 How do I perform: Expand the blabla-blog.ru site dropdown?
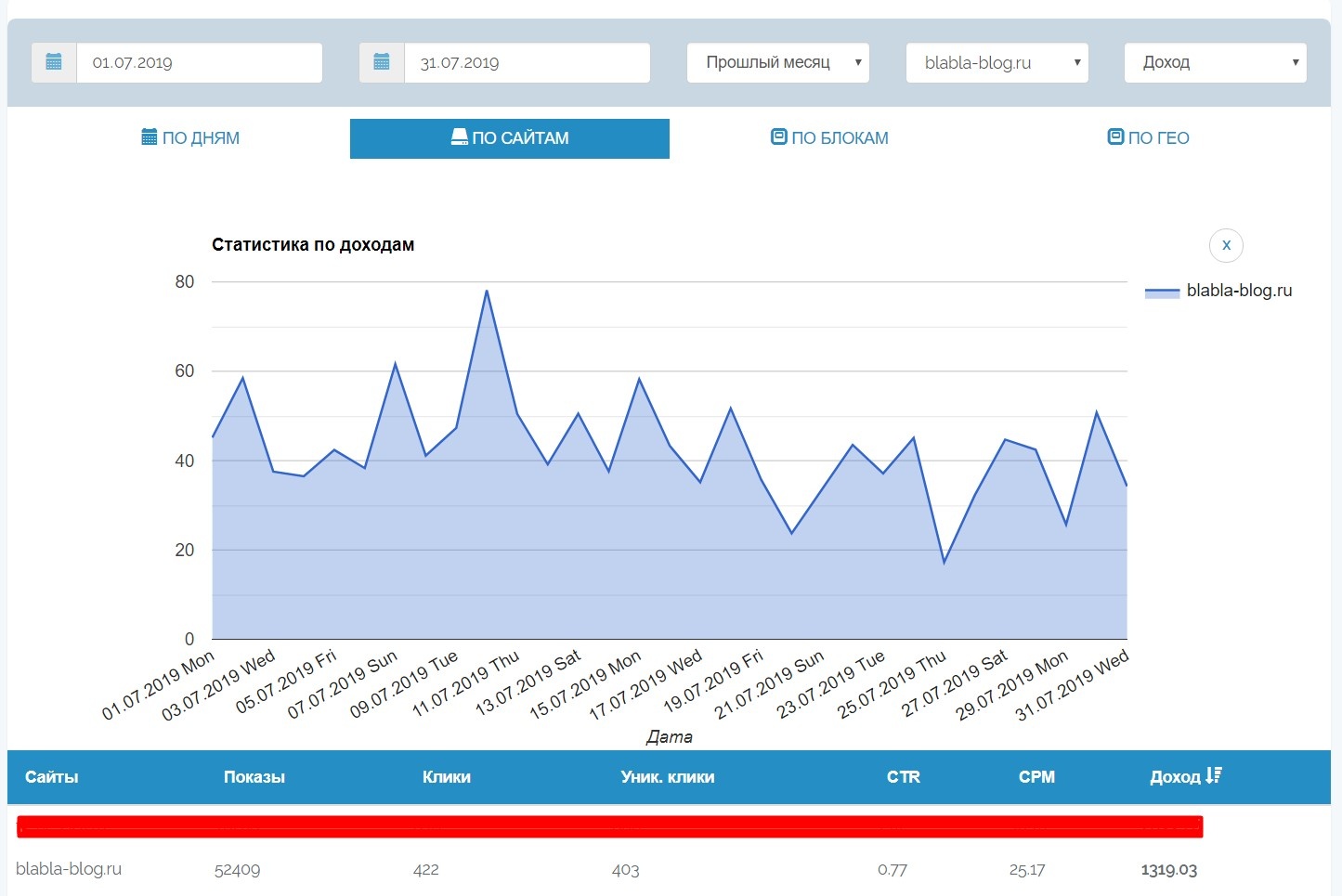pyautogui.click(x=997, y=62)
